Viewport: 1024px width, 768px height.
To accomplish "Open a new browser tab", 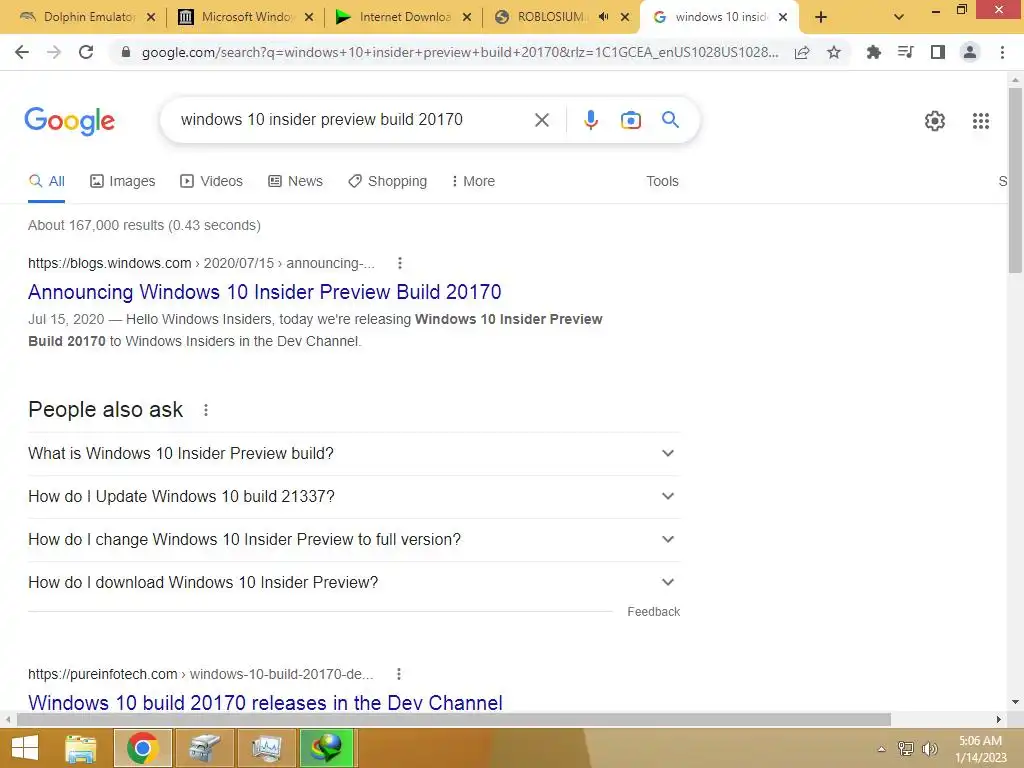I will click(x=821, y=18).
